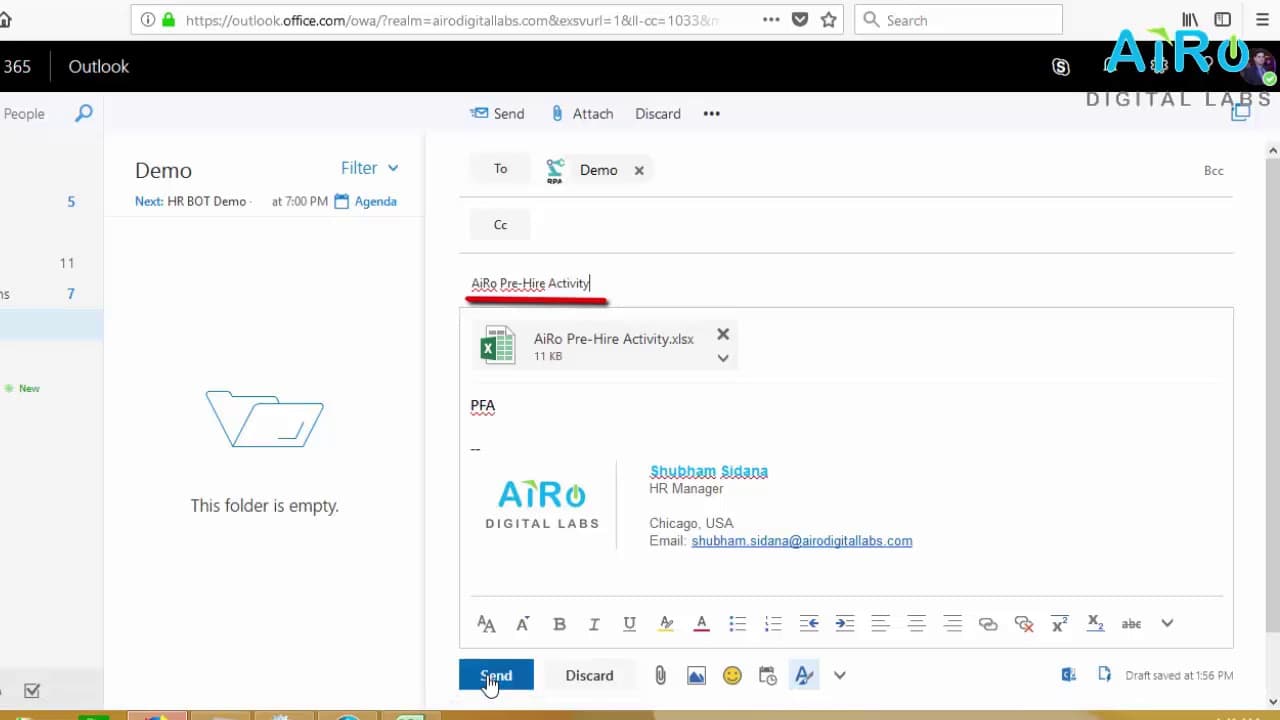Click the blue Send button at bottom
Viewport: 1280px width, 720px height.
point(496,676)
